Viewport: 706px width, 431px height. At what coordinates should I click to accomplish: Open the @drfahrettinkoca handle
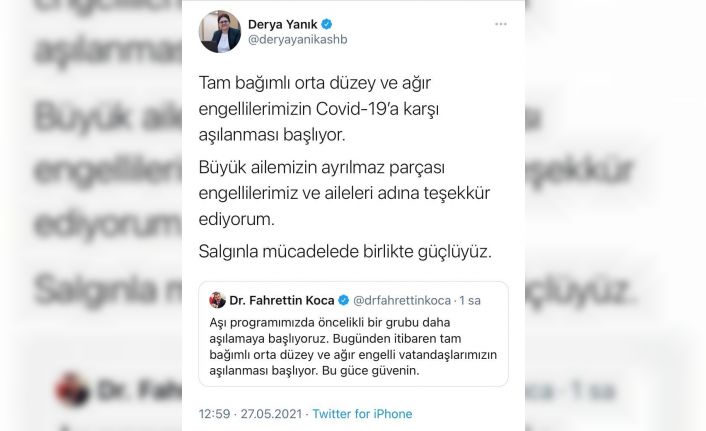tap(402, 300)
